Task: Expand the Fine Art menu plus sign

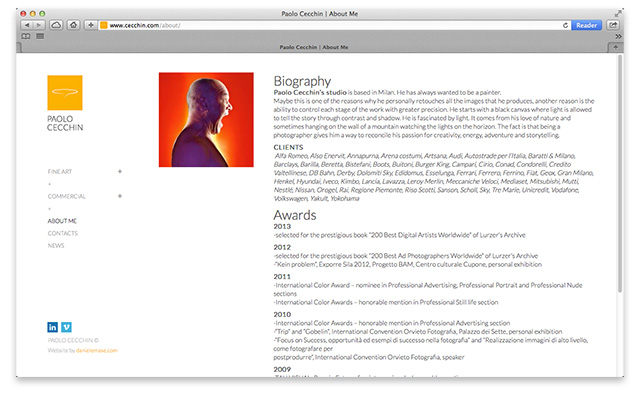Action: (x=120, y=171)
